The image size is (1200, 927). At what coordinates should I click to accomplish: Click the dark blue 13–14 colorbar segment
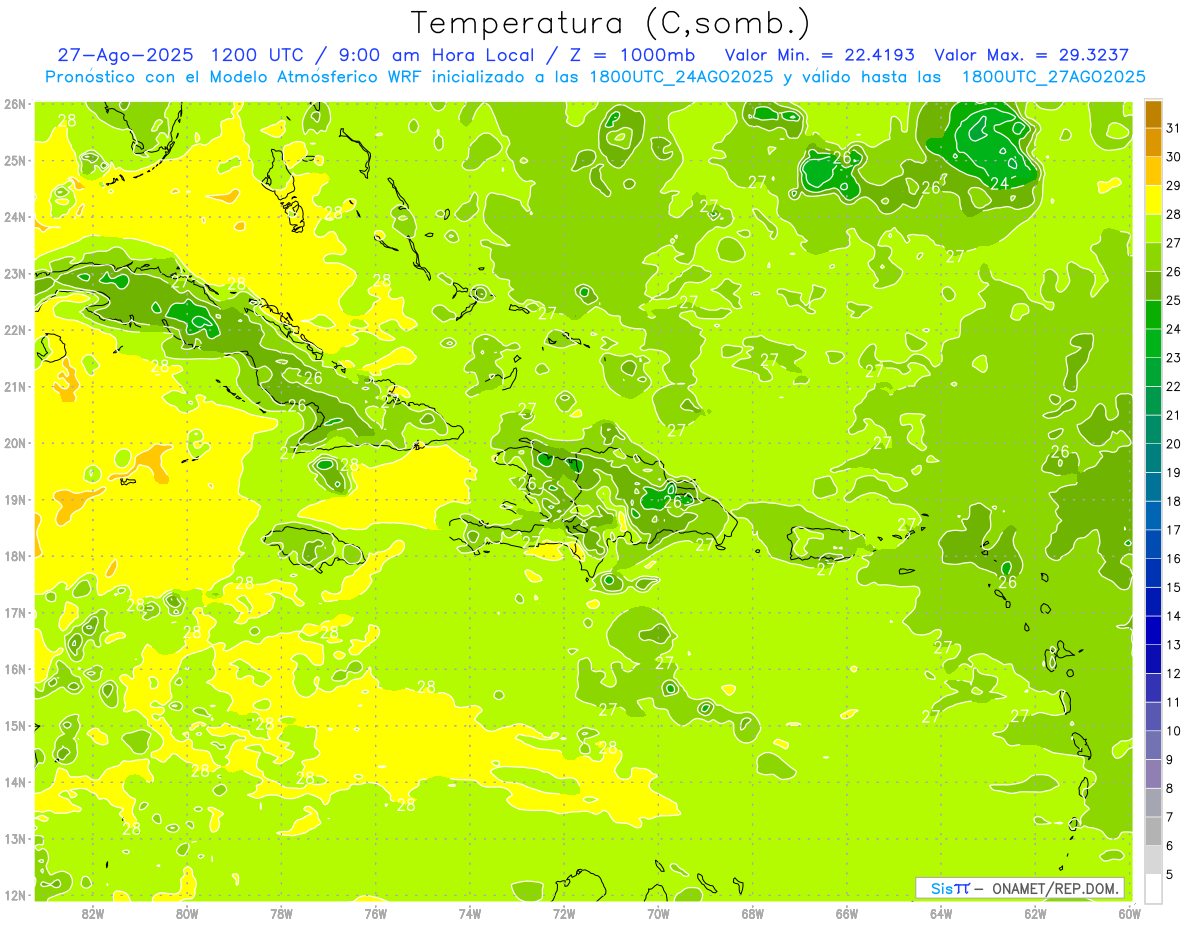click(x=1153, y=630)
